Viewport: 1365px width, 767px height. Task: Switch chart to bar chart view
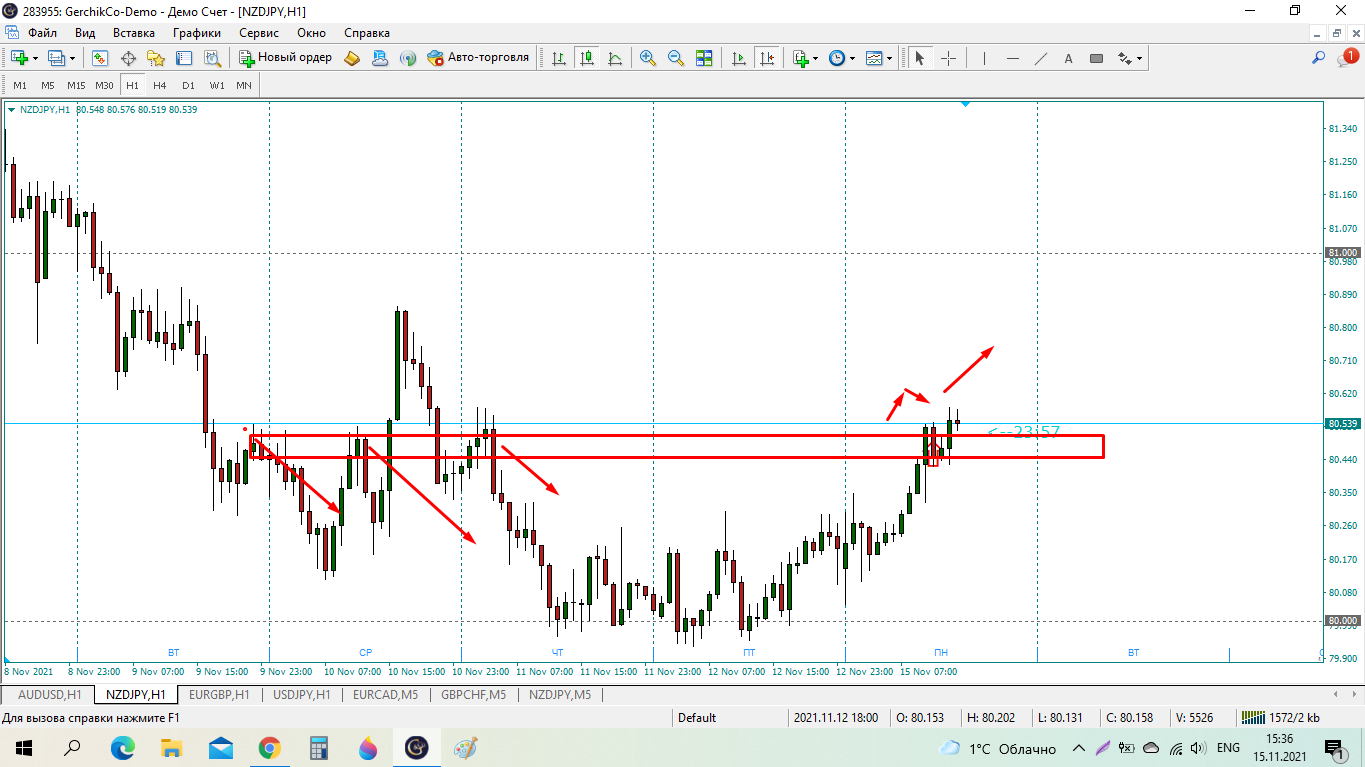point(559,58)
